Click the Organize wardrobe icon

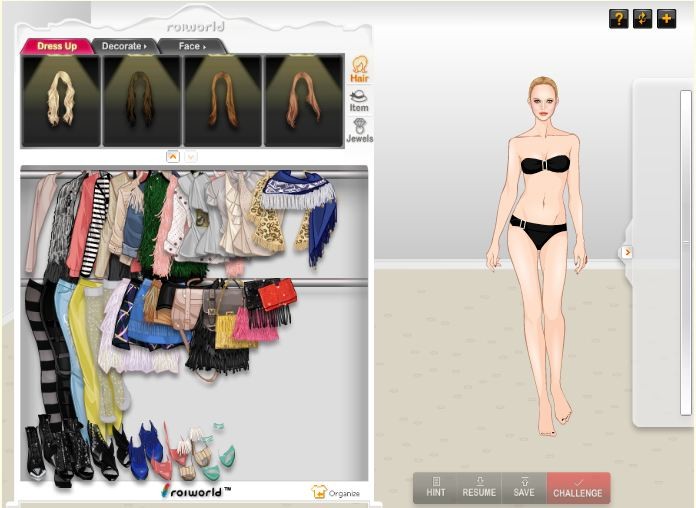335,492
